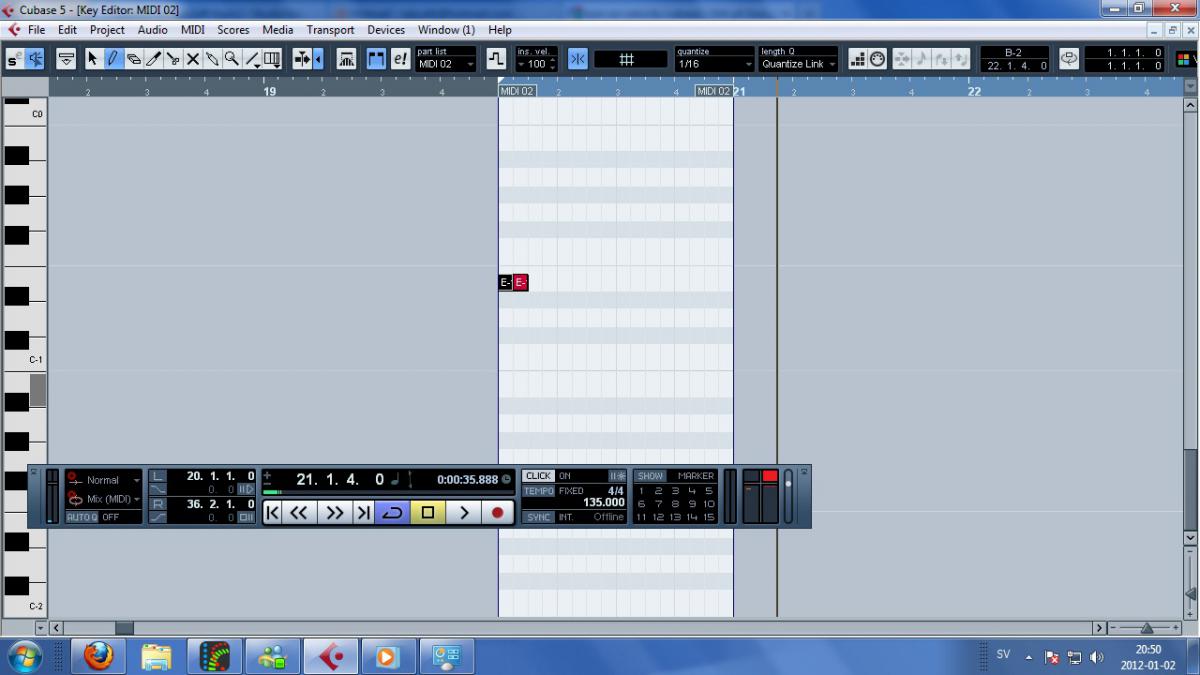Click the Fast Forward transport button

pyautogui.click(x=335, y=513)
